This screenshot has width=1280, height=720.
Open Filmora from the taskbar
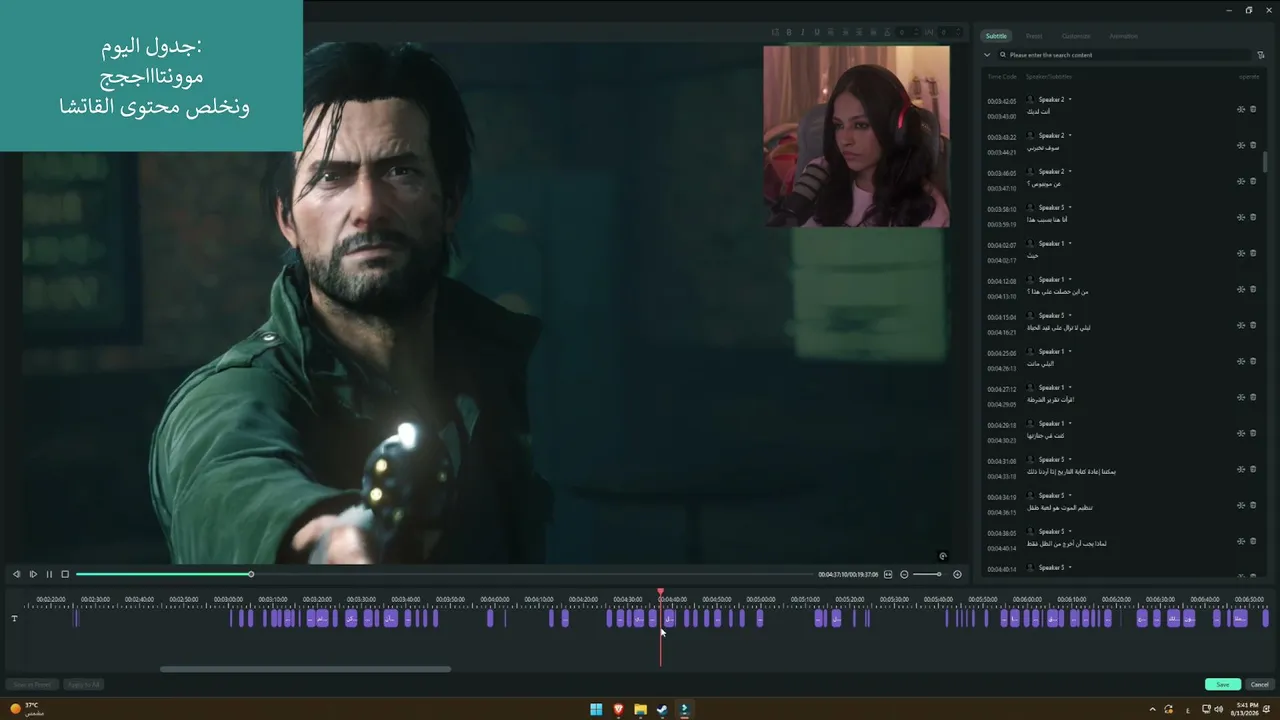(x=684, y=709)
